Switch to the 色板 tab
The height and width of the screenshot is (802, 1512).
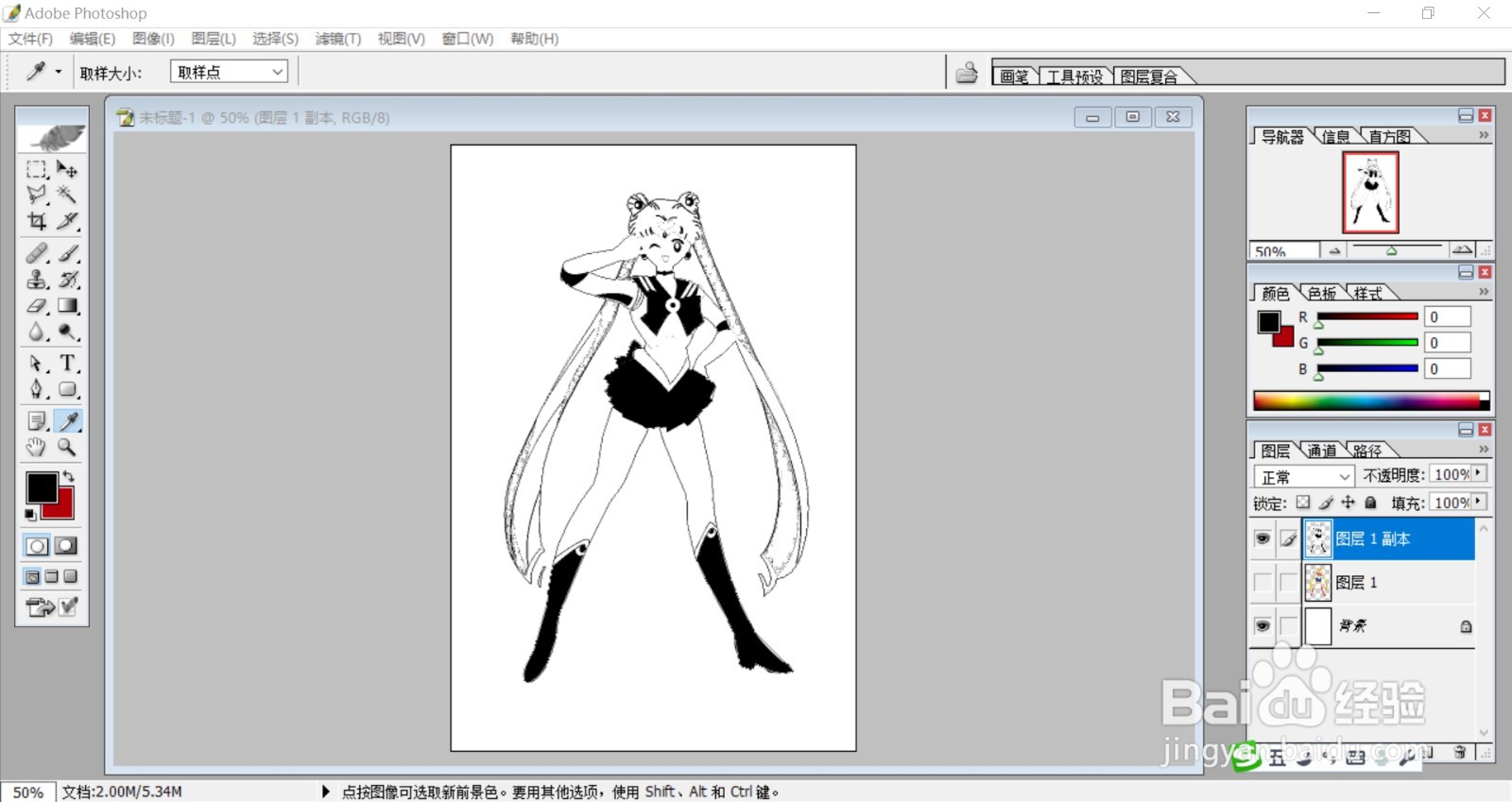click(x=1322, y=294)
